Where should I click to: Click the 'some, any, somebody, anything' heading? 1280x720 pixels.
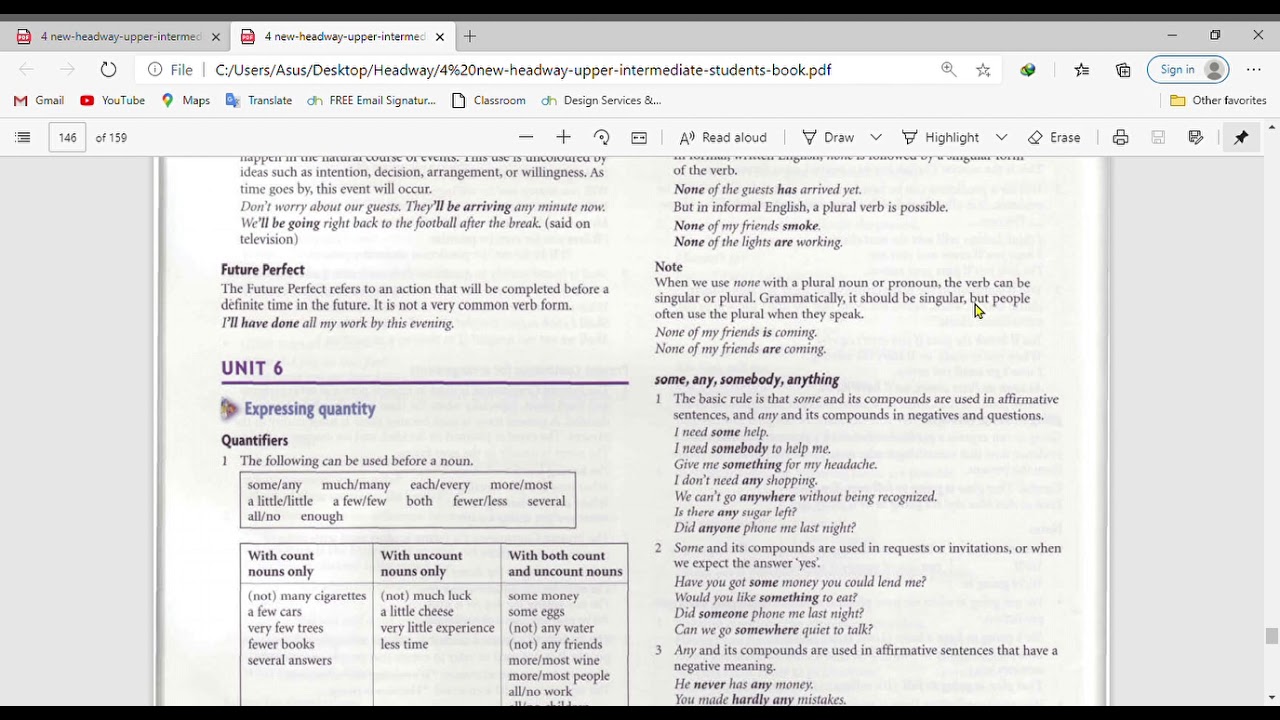[746, 380]
